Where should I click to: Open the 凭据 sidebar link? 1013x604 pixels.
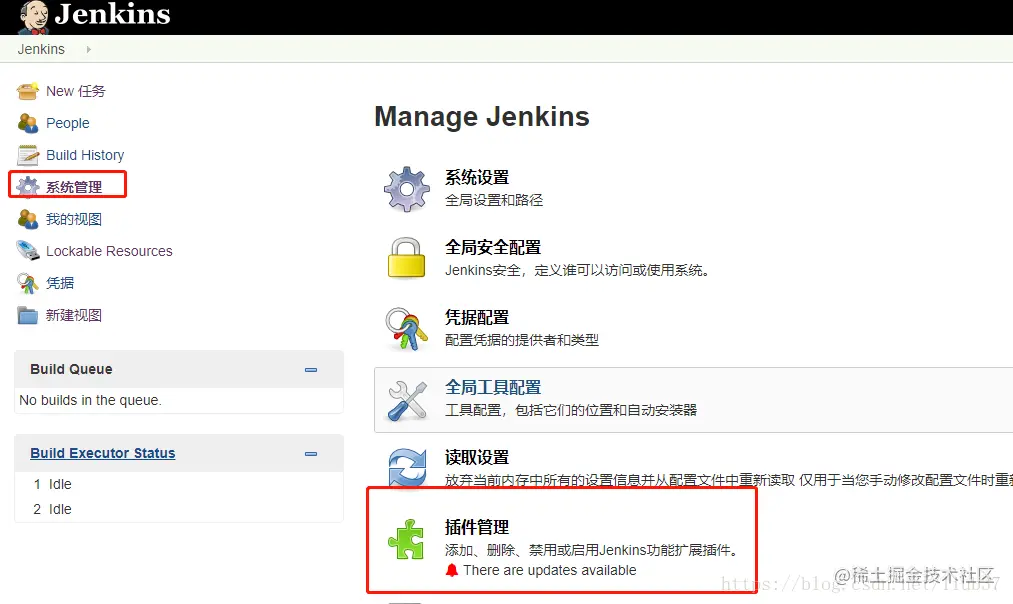point(60,283)
